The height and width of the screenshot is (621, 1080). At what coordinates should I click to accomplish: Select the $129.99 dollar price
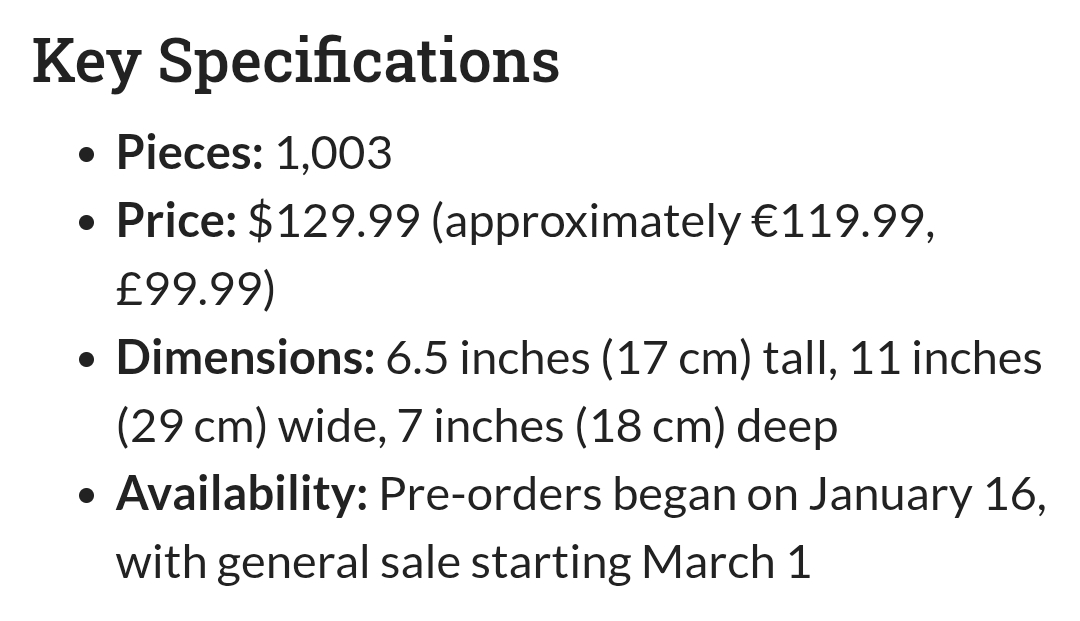[333, 221]
